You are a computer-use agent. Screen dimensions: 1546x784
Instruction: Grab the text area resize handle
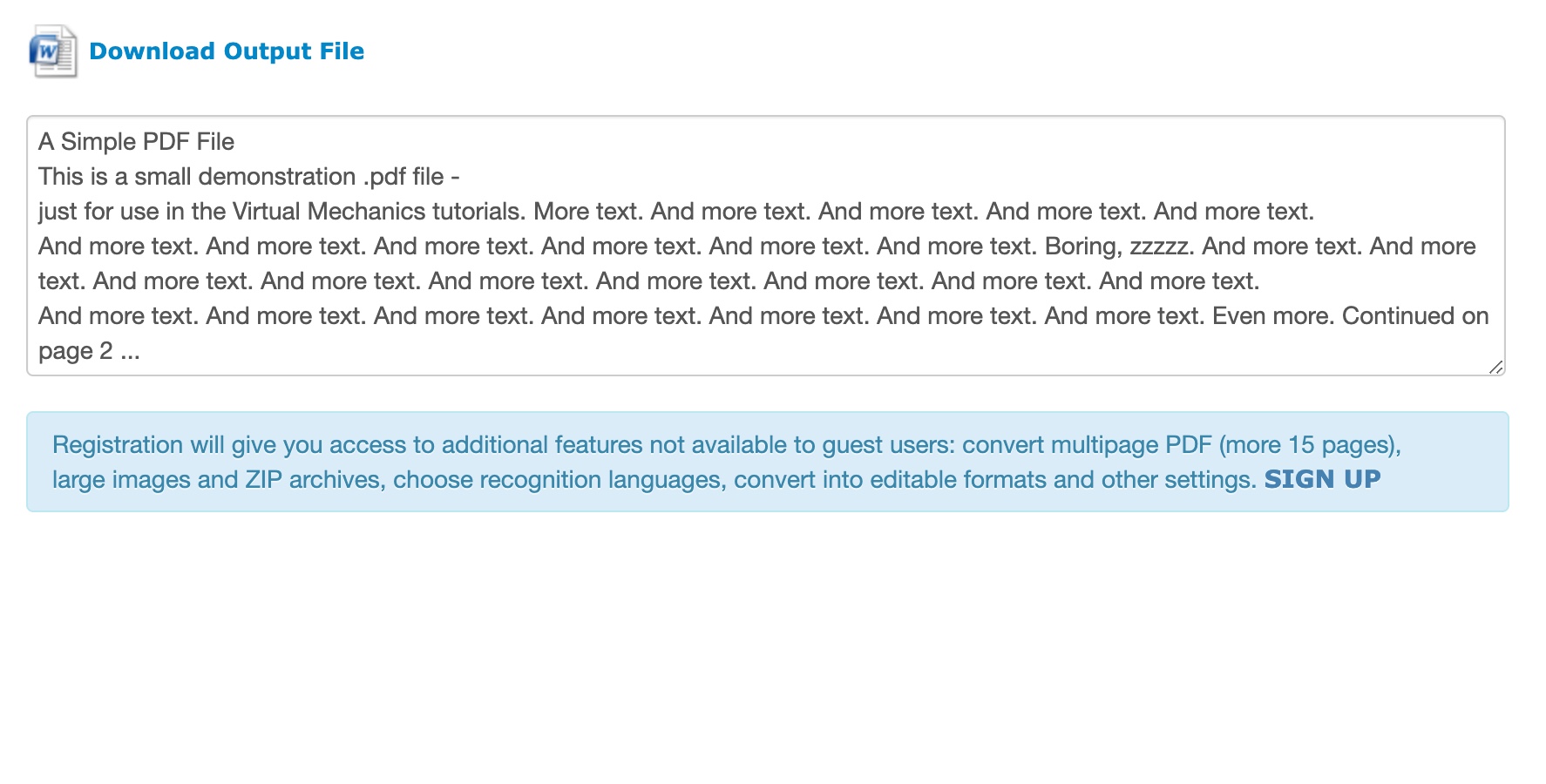click(x=1495, y=367)
